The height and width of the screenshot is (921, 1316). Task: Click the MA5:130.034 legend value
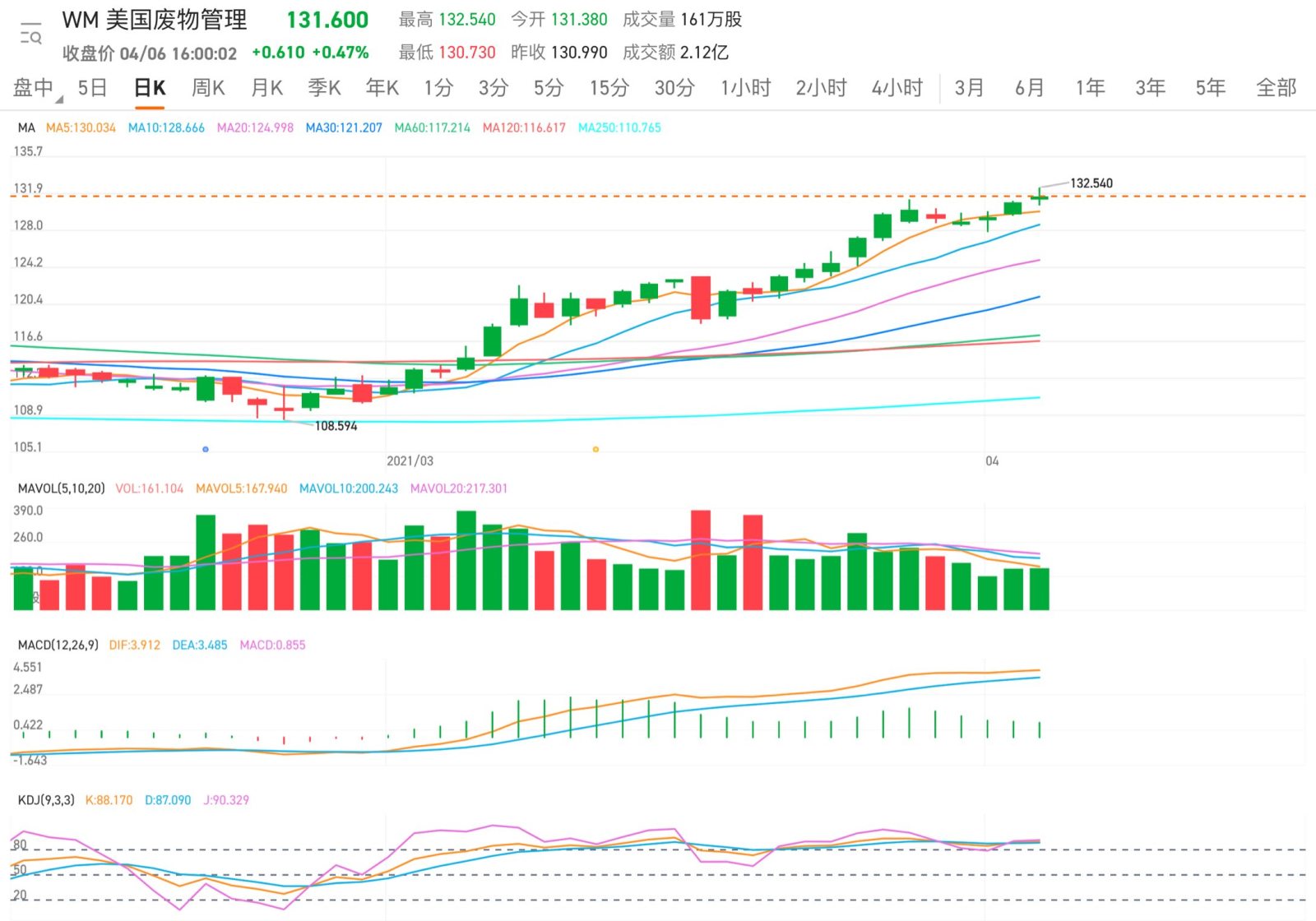81,127
